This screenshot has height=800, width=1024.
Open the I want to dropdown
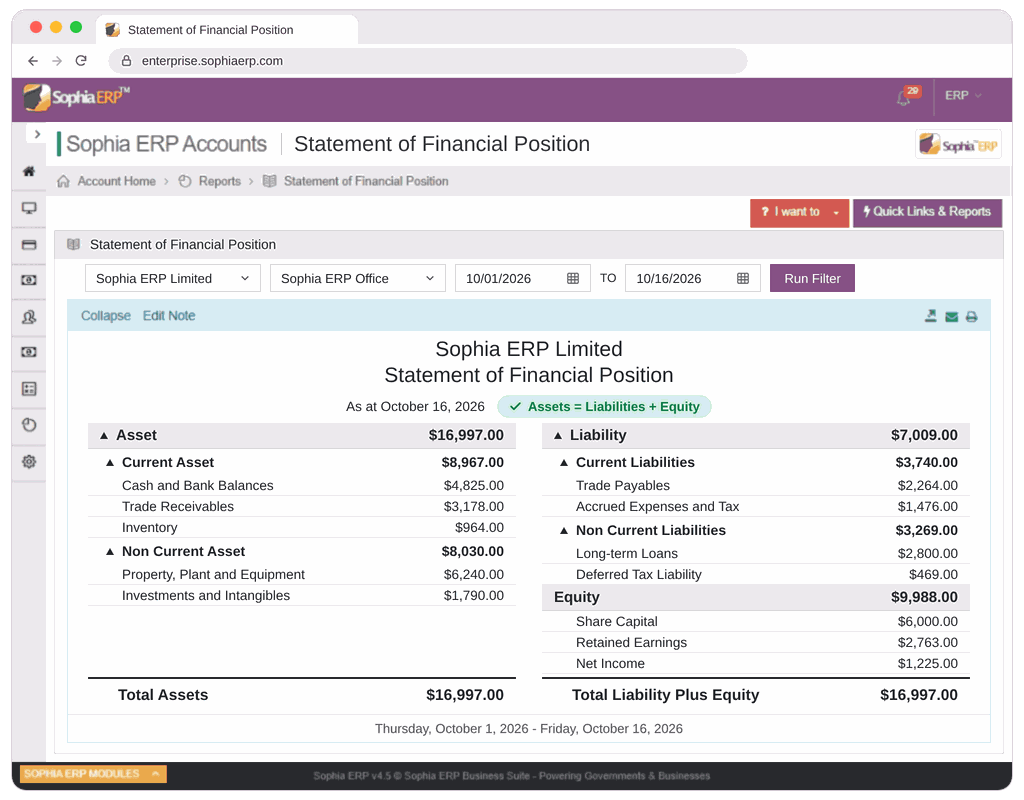(x=799, y=212)
